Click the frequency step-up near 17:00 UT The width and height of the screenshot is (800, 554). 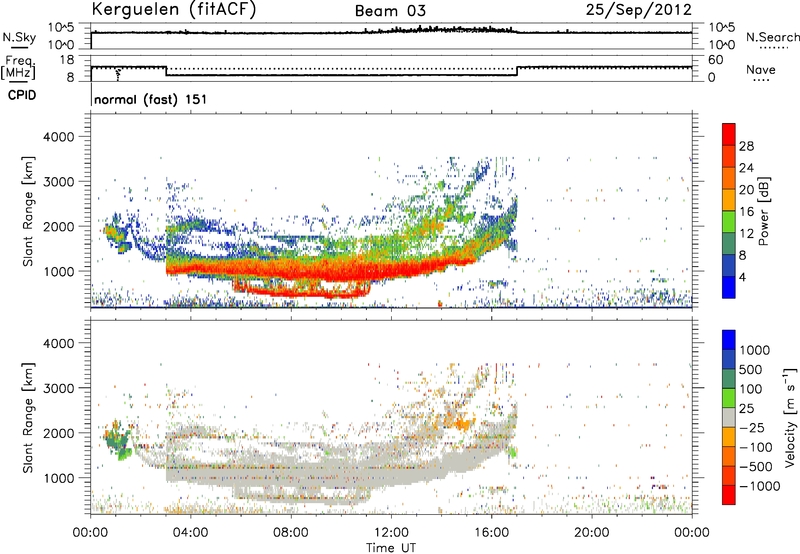tap(517, 71)
